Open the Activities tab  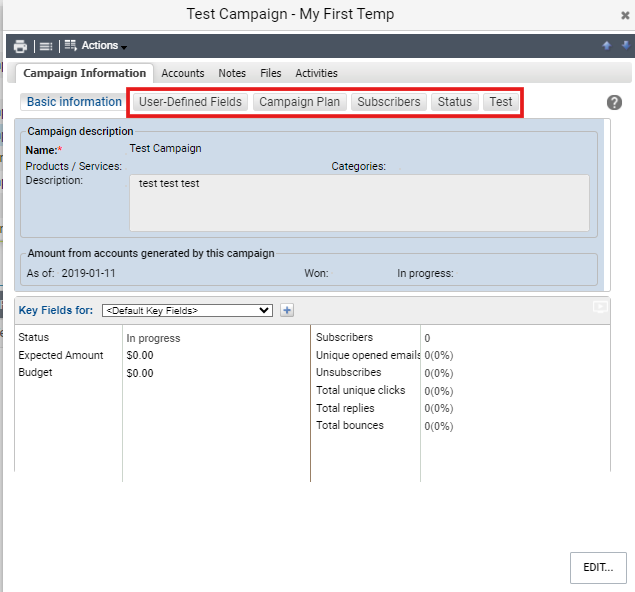tap(316, 73)
